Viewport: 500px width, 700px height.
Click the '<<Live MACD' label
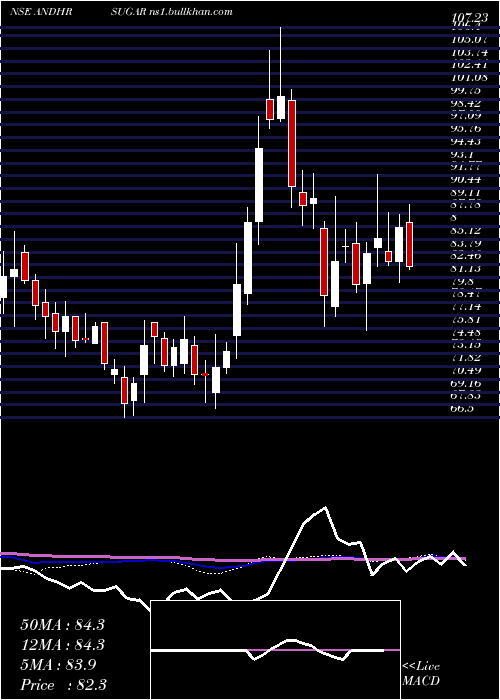[421, 674]
